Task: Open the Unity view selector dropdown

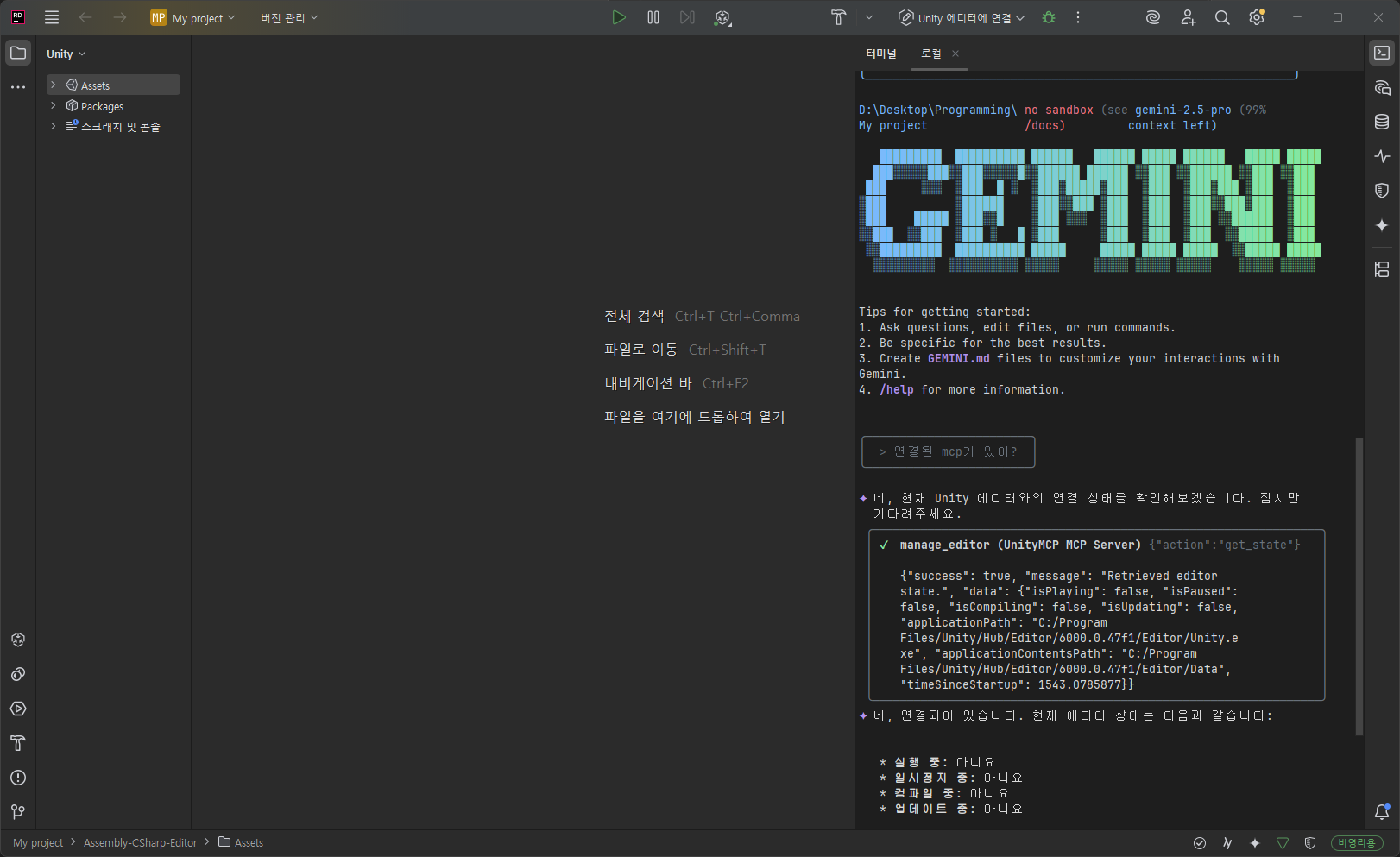Action: [x=66, y=54]
